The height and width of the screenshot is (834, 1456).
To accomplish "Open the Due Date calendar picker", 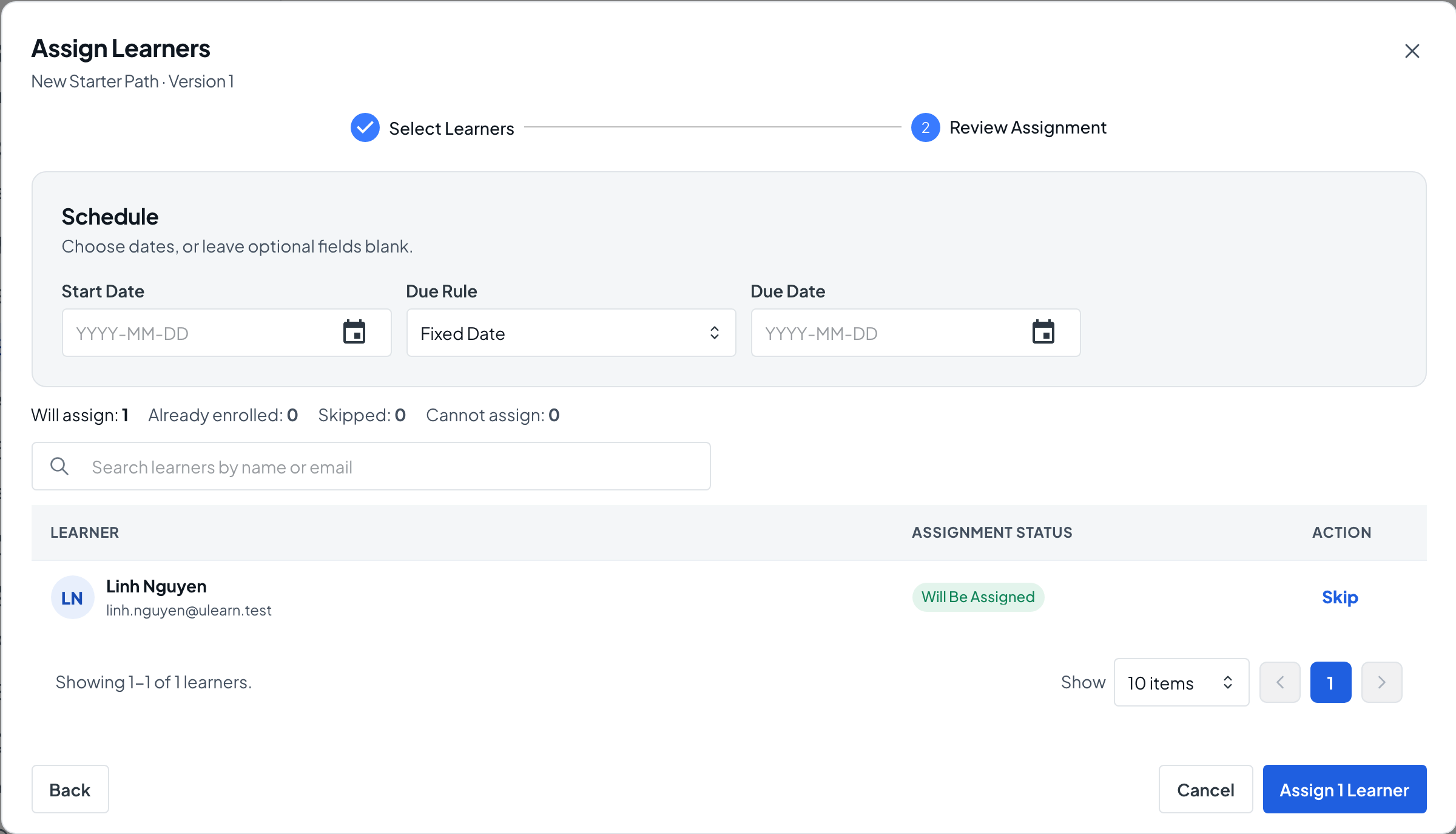I will click(x=1043, y=332).
